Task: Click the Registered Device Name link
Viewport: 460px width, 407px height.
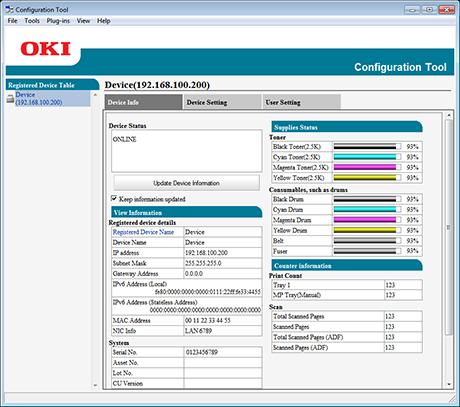Action: click(143, 232)
